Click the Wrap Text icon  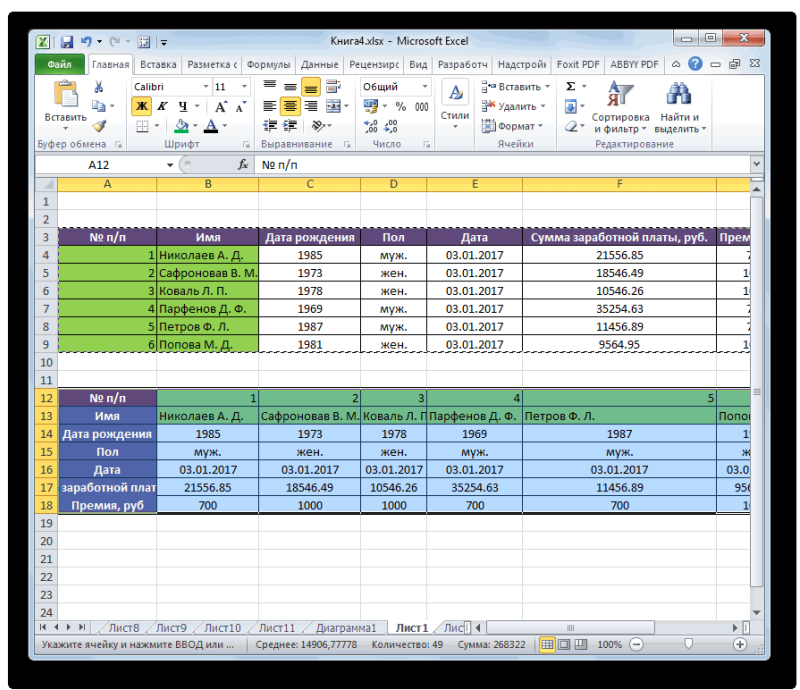point(333,86)
